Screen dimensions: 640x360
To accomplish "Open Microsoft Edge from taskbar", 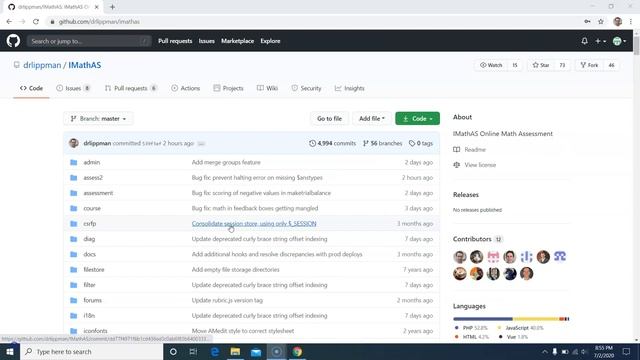I will pos(215,351).
